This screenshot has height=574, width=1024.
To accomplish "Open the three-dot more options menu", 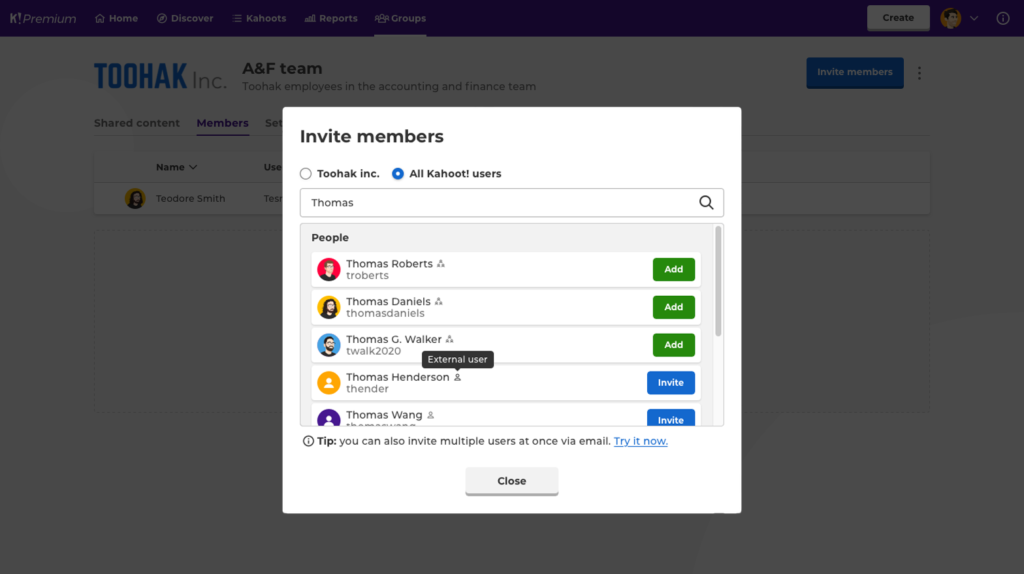I will click(x=920, y=73).
